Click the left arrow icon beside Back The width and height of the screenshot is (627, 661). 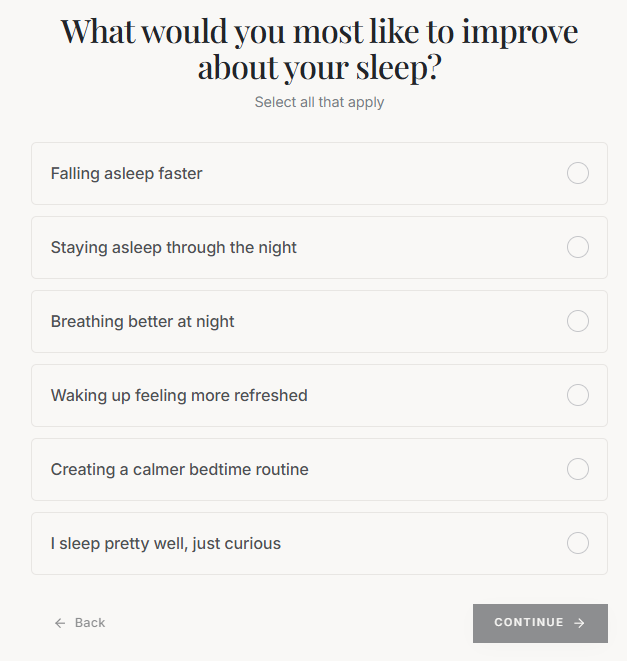(x=60, y=623)
